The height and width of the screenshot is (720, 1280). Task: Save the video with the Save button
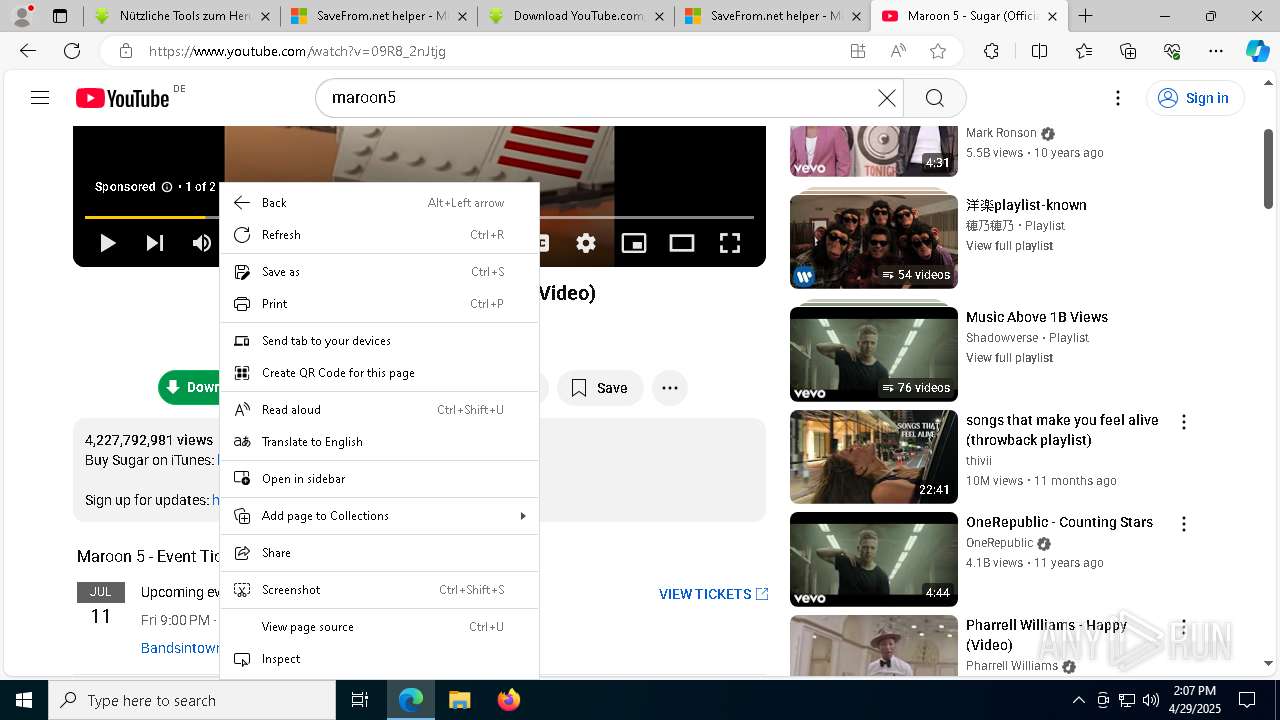(600, 388)
